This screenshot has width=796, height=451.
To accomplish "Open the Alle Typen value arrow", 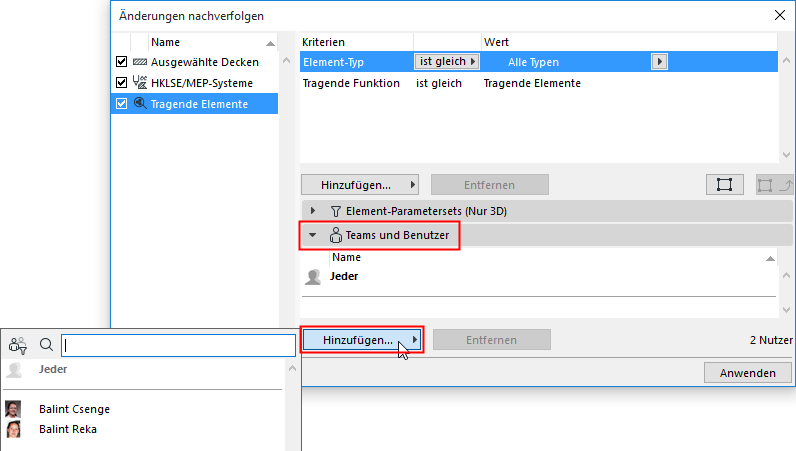I will (659, 62).
